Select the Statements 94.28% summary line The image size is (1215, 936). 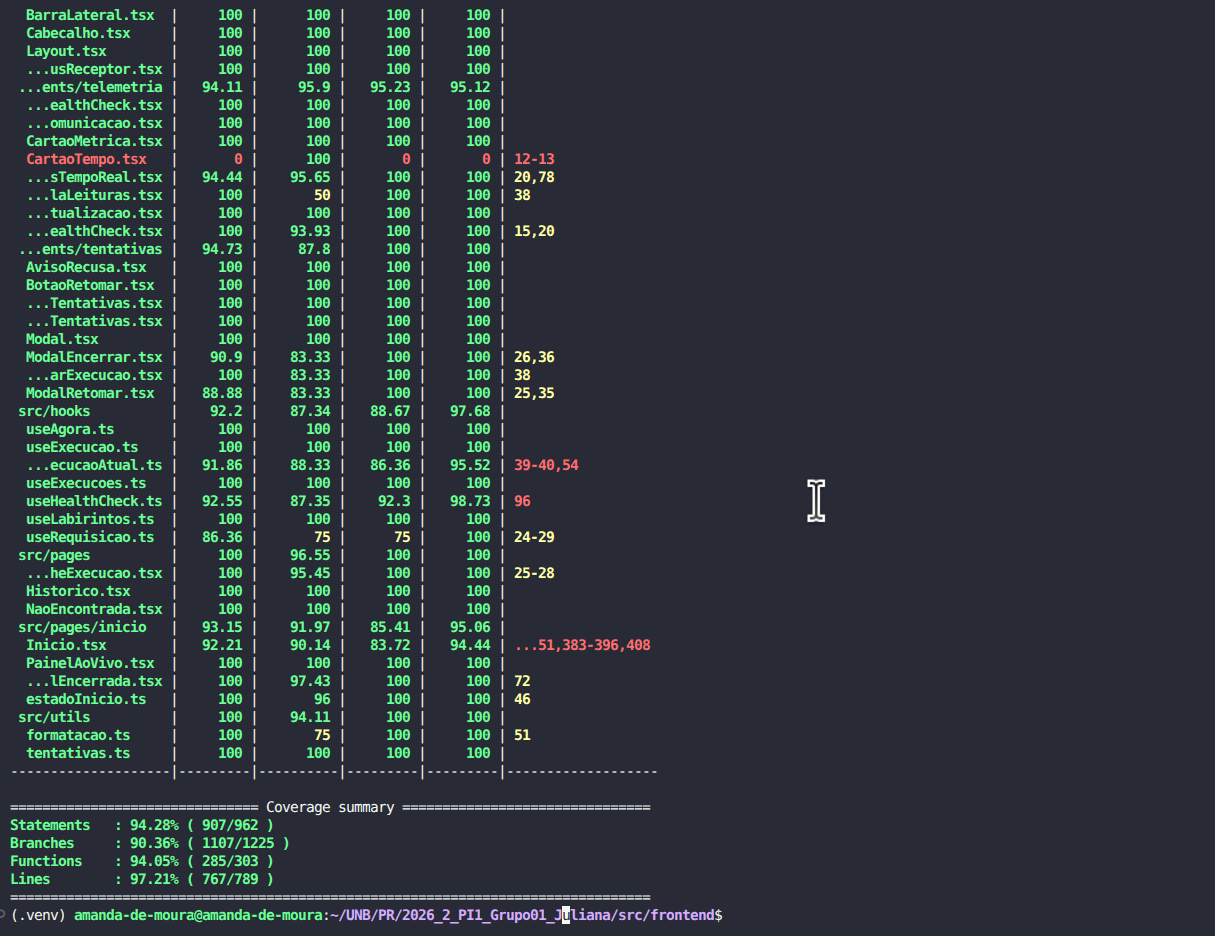(142, 825)
